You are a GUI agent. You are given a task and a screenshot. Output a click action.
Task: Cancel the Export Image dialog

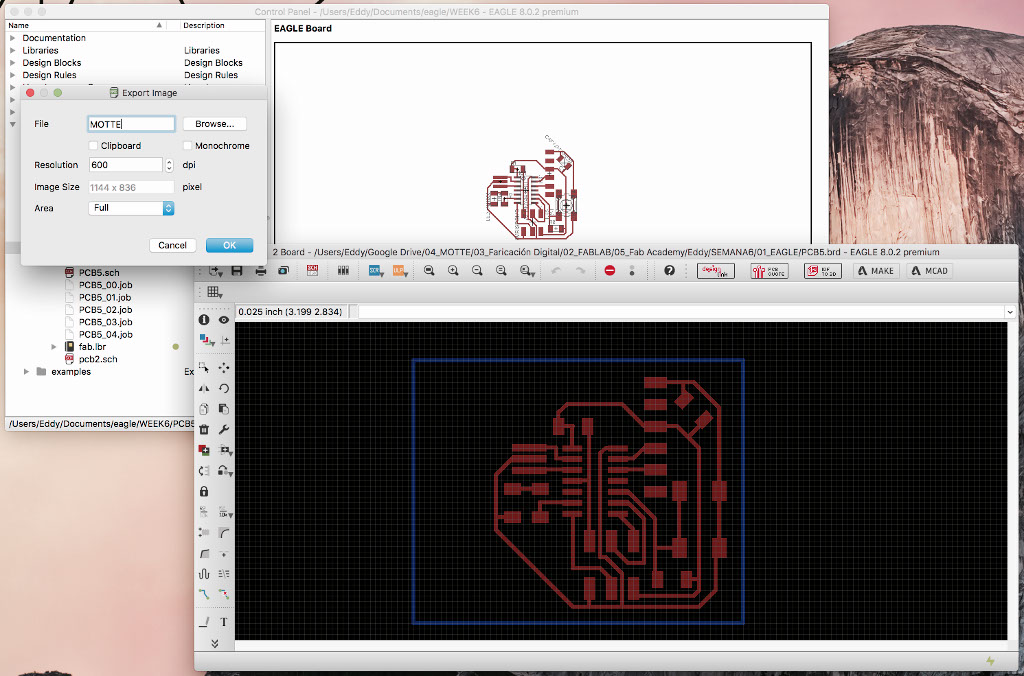pyautogui.click(x=172, y=245)
